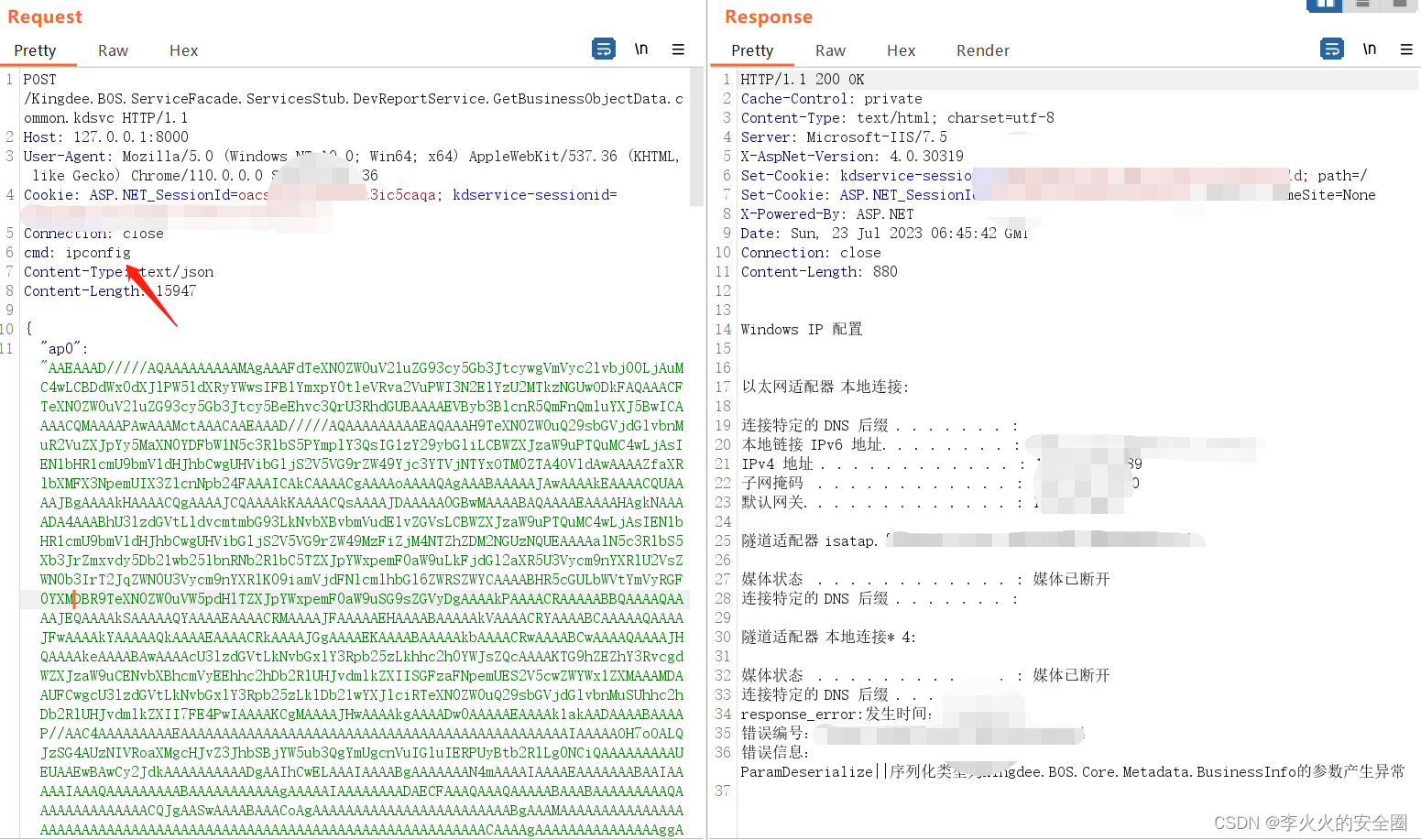Switch Request view to Pretty tab
The image size is (1421, 840).
(35, 50)
